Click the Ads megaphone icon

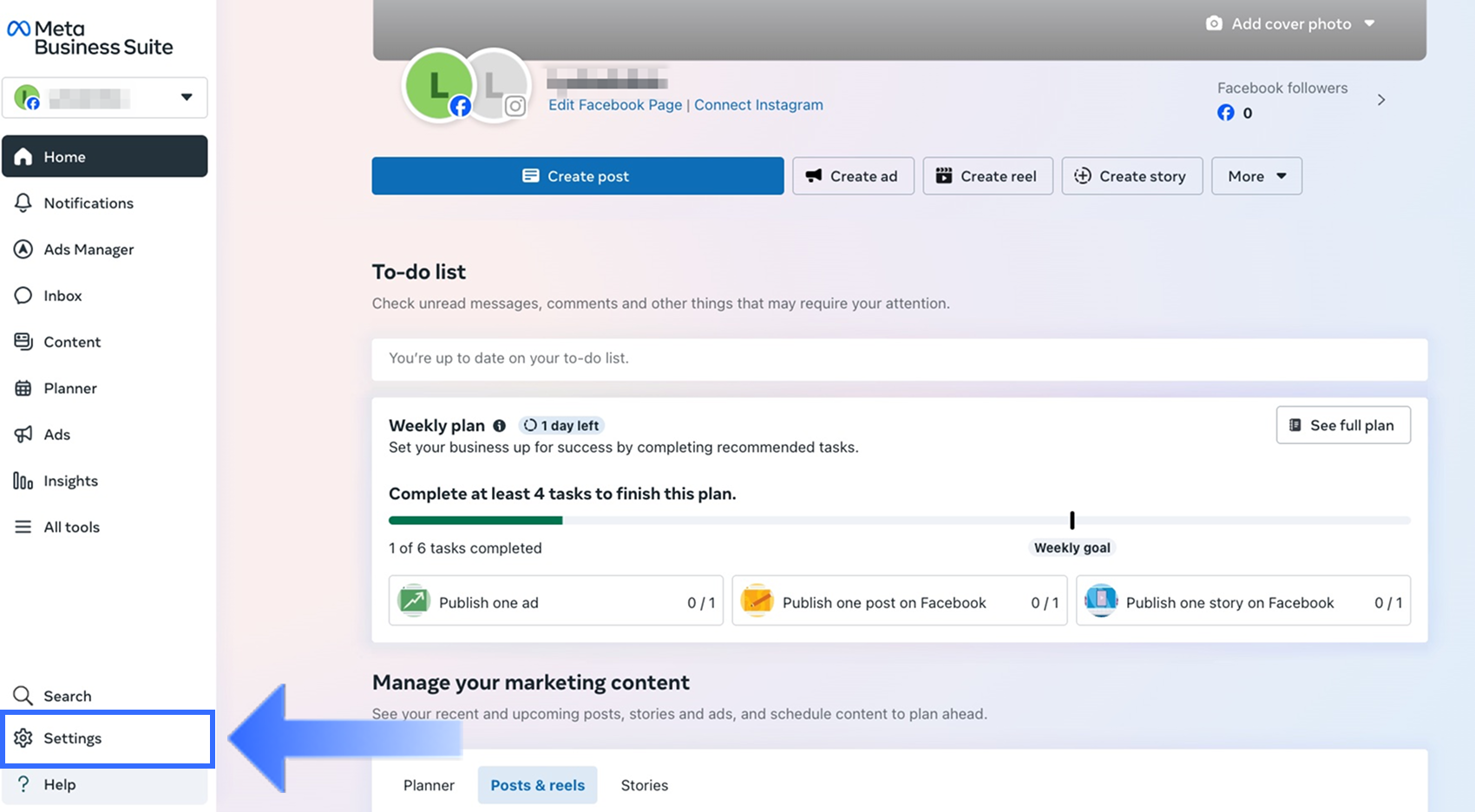(23, 434)
